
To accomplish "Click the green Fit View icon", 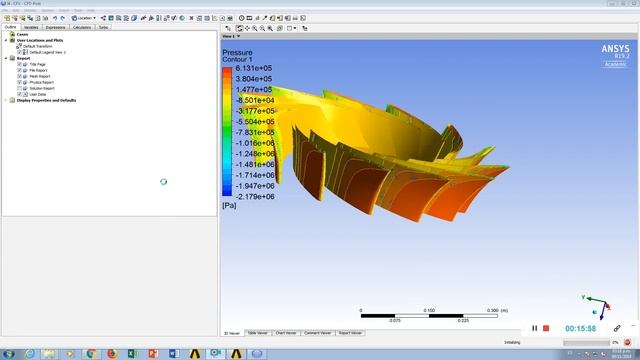I will [280, 28].
